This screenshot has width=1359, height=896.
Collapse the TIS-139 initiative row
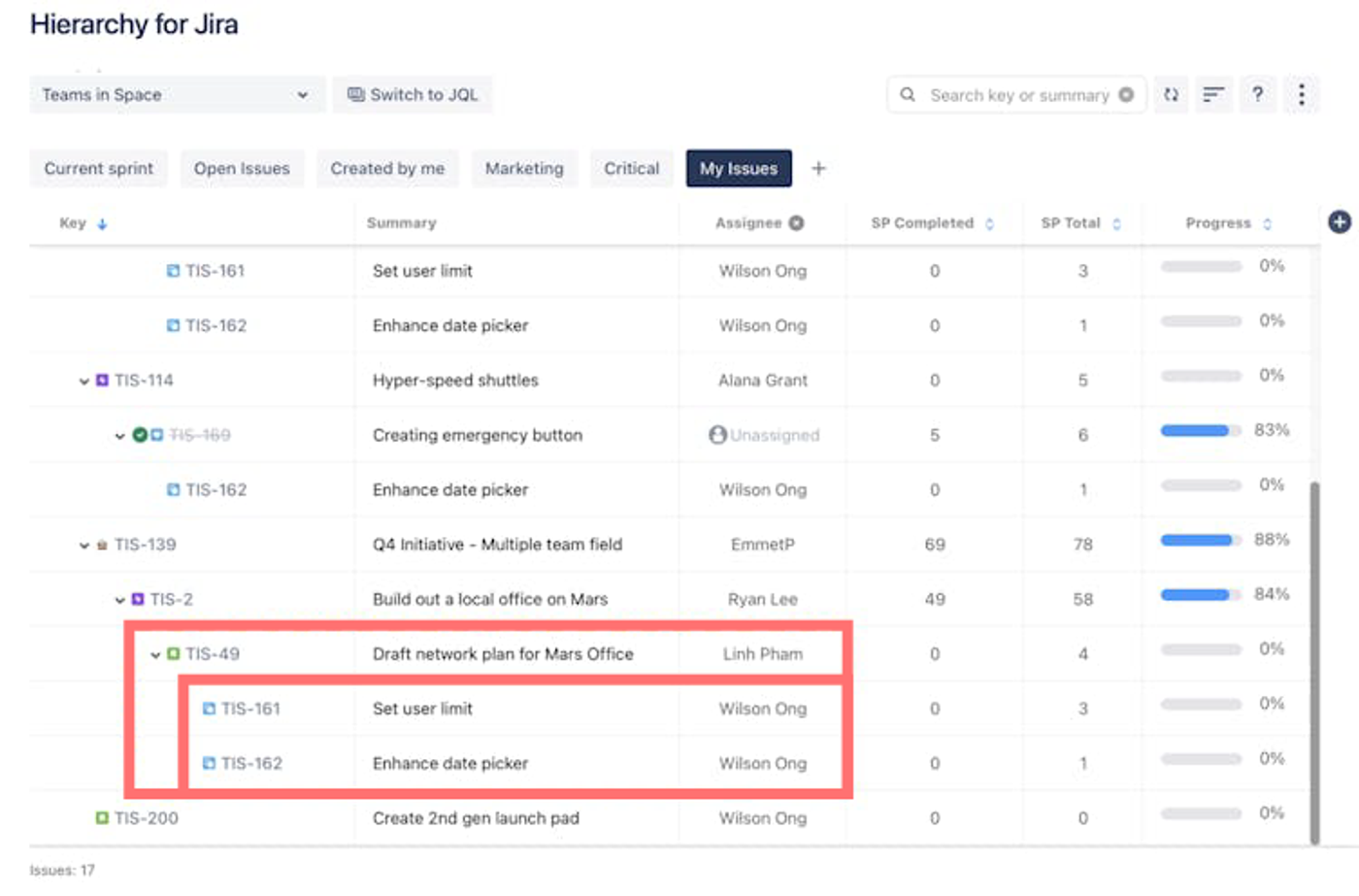point(83,546)
